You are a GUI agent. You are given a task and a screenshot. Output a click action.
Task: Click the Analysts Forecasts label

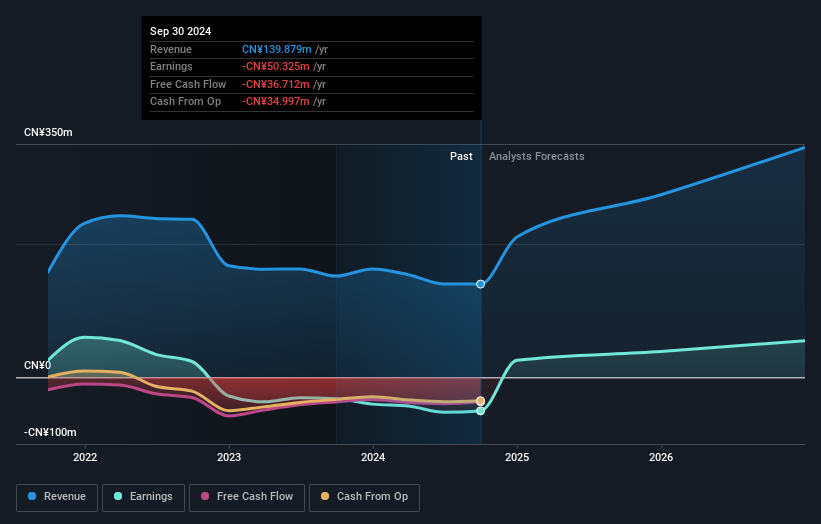click(x=537, y=156)
